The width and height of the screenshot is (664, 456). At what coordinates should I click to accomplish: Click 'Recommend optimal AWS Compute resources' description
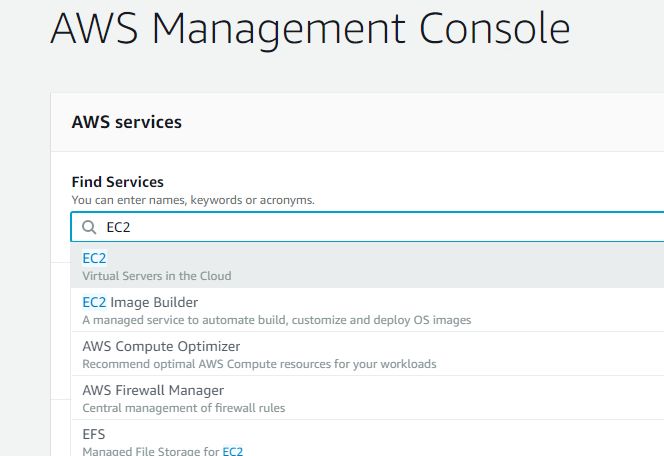click(x=259, y=364)
